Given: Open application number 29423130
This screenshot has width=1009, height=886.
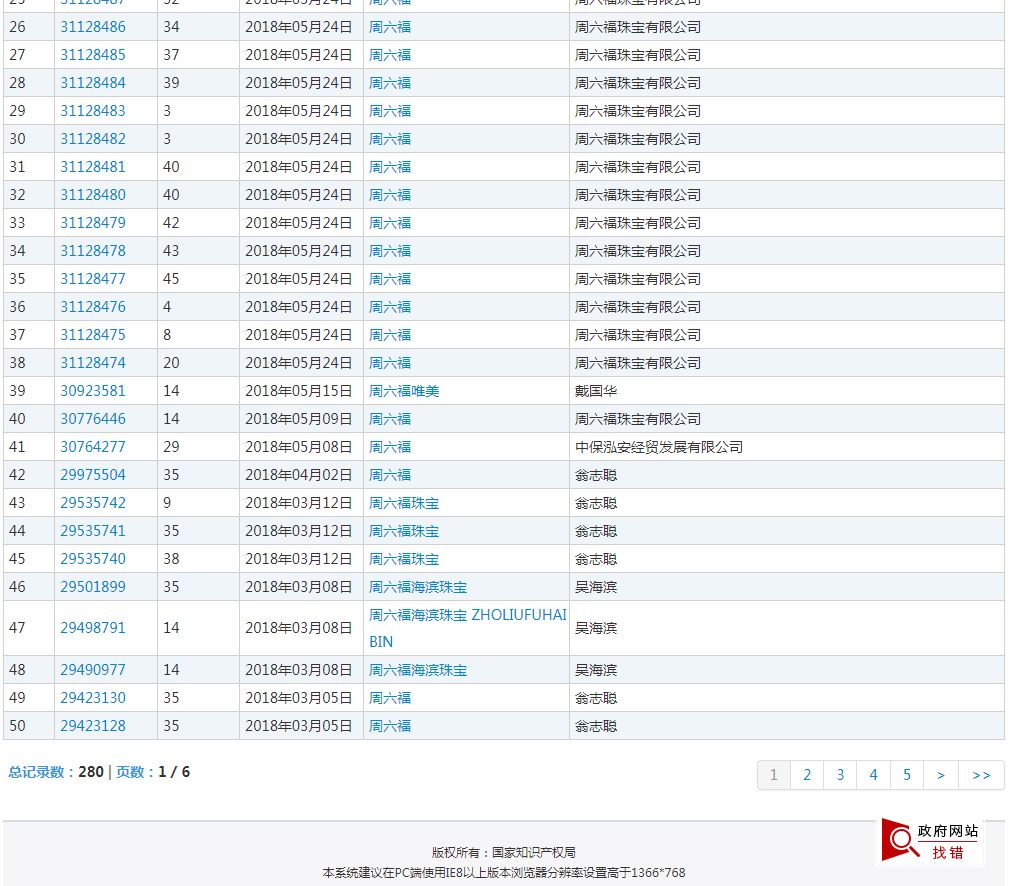Looking at the screenshot, I should point(93,697).
